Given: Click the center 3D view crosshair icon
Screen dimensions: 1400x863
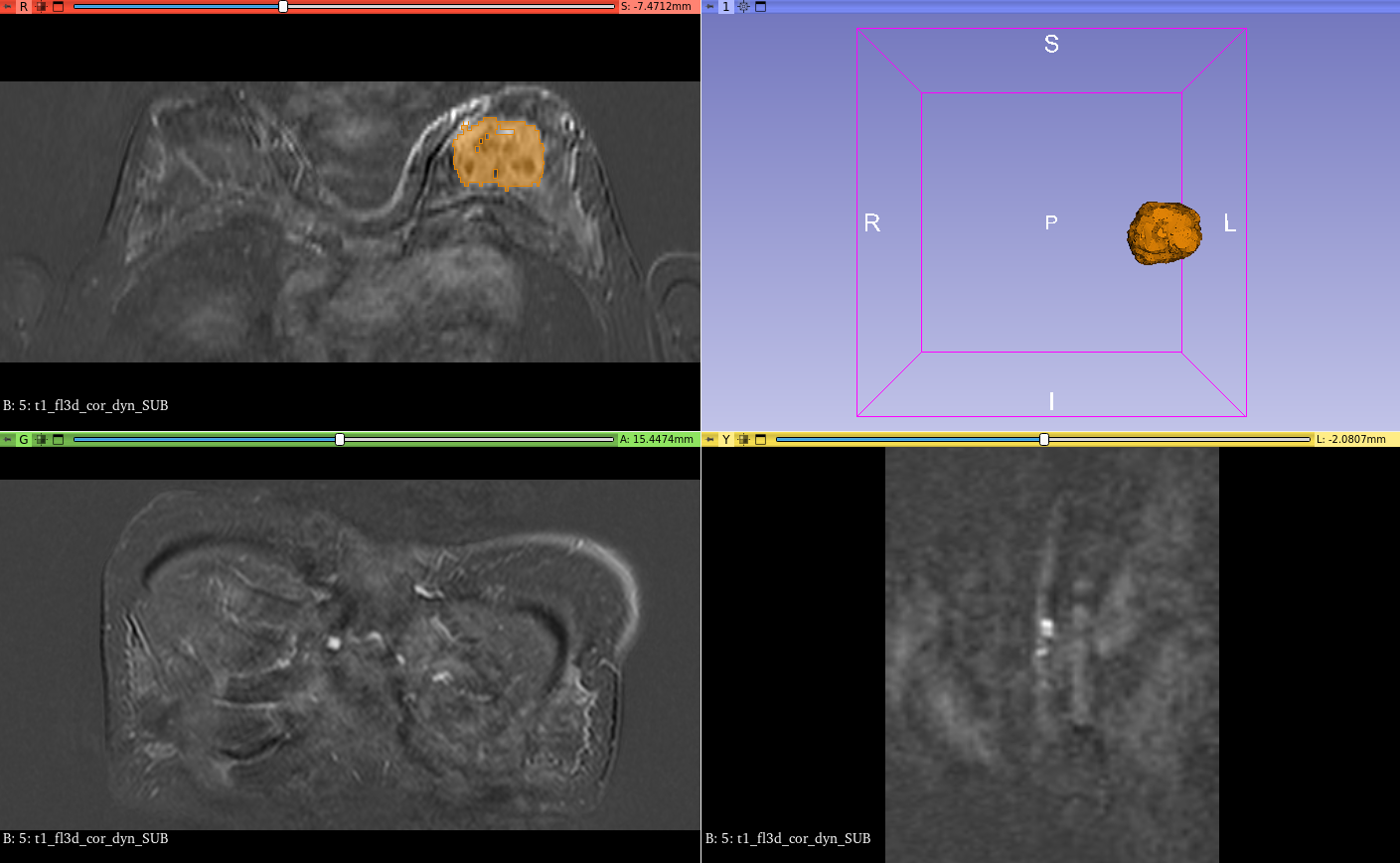Looking at the screenshot, I should 743,6.
